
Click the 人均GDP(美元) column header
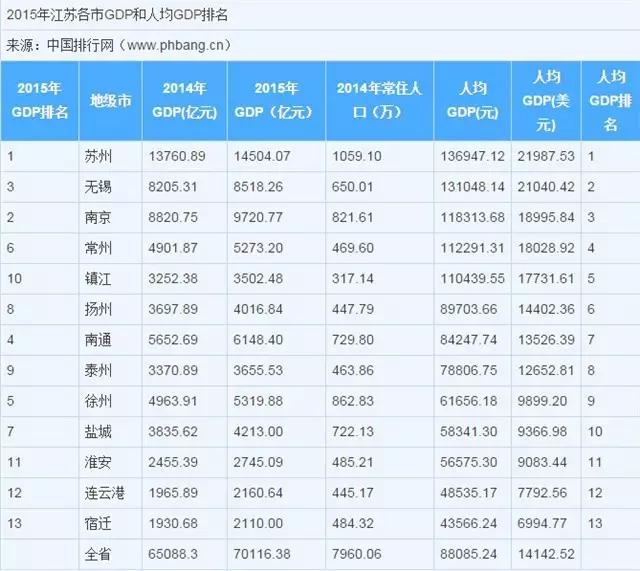pos(546,100)
